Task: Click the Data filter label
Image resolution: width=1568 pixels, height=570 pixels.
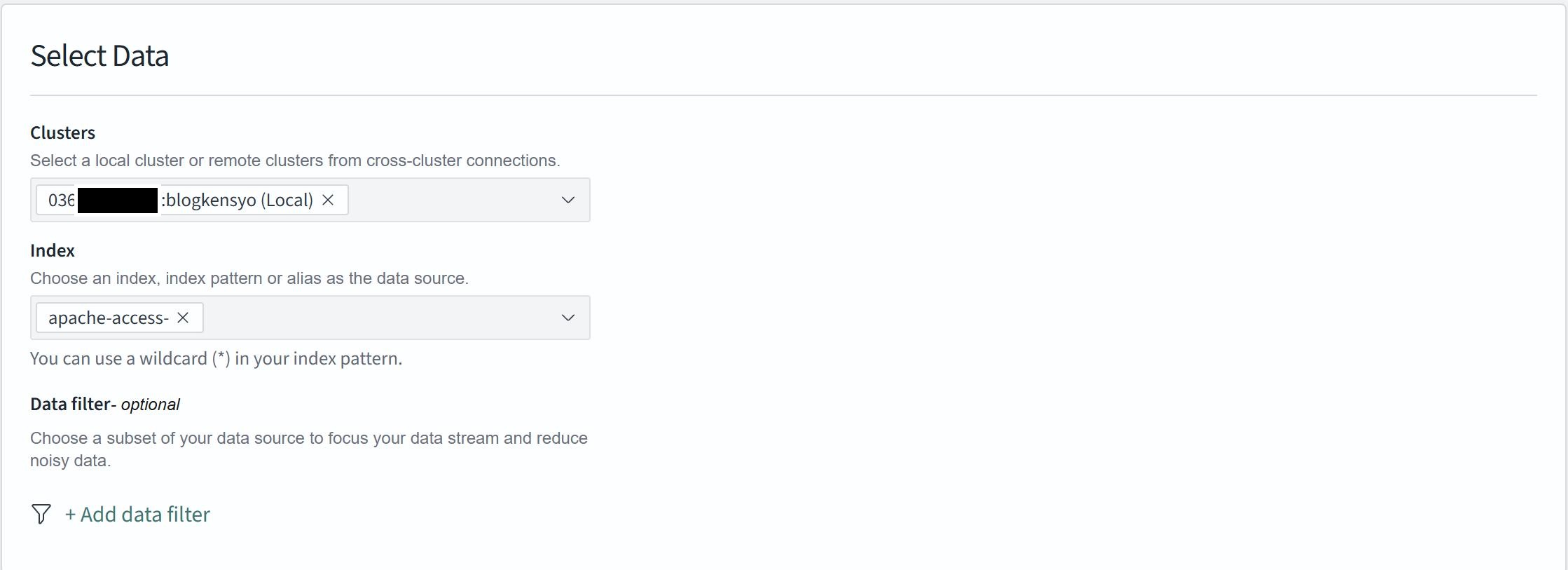Action: [70, 404]
